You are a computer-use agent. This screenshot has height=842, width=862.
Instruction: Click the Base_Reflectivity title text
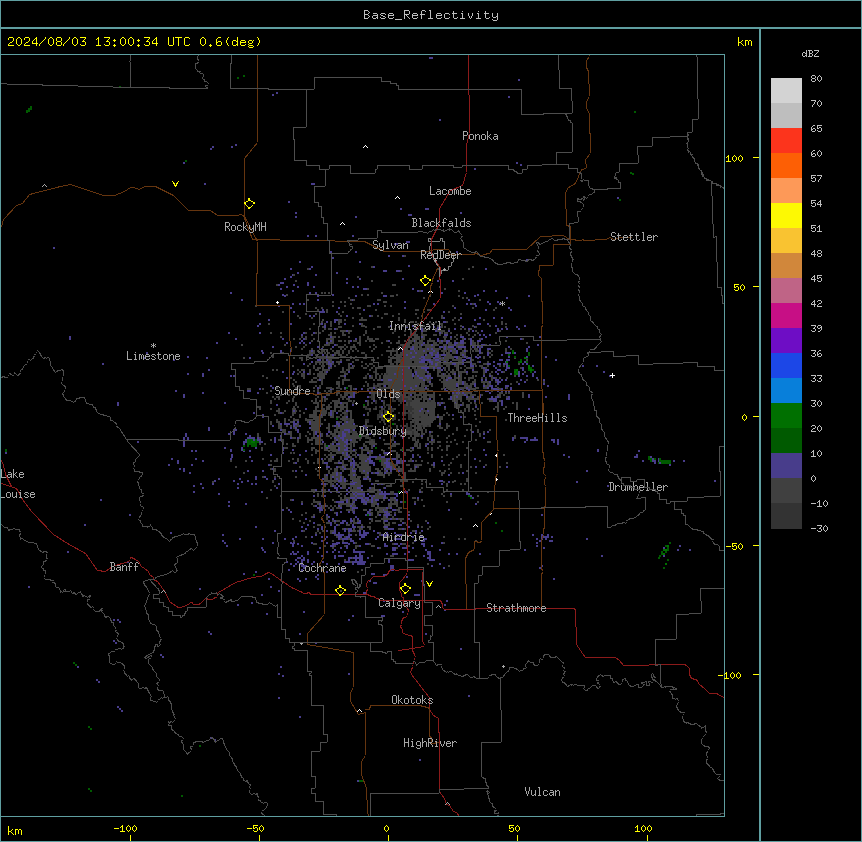click(431, 15)
